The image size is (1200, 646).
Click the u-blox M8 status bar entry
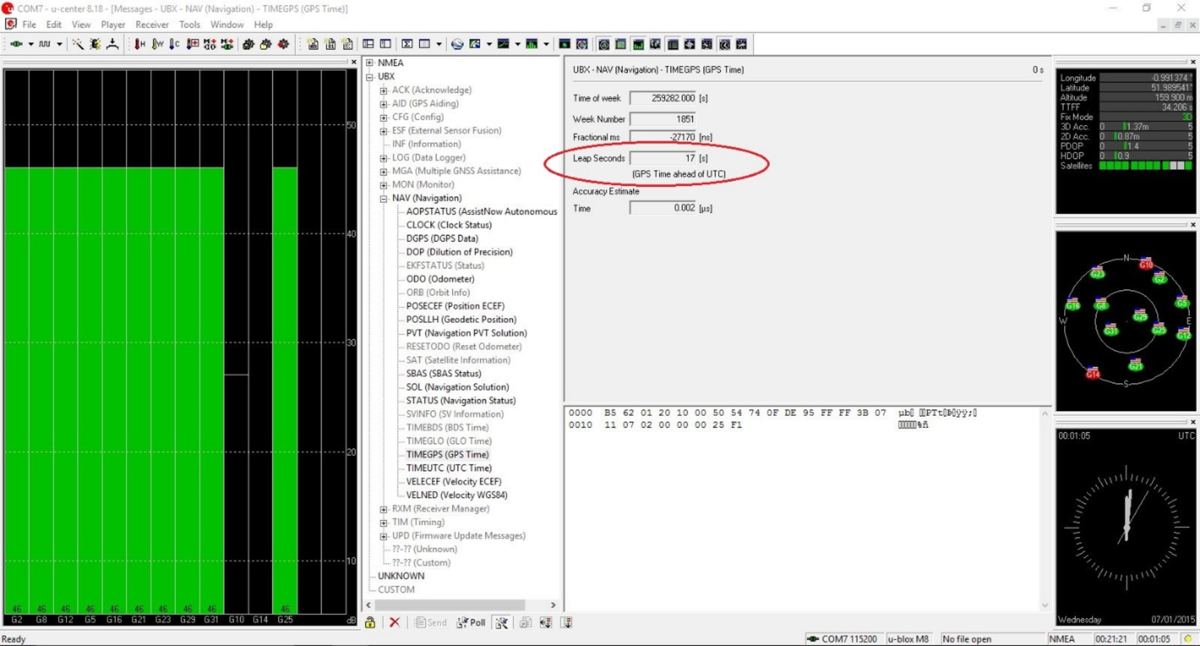coord(908,639)
